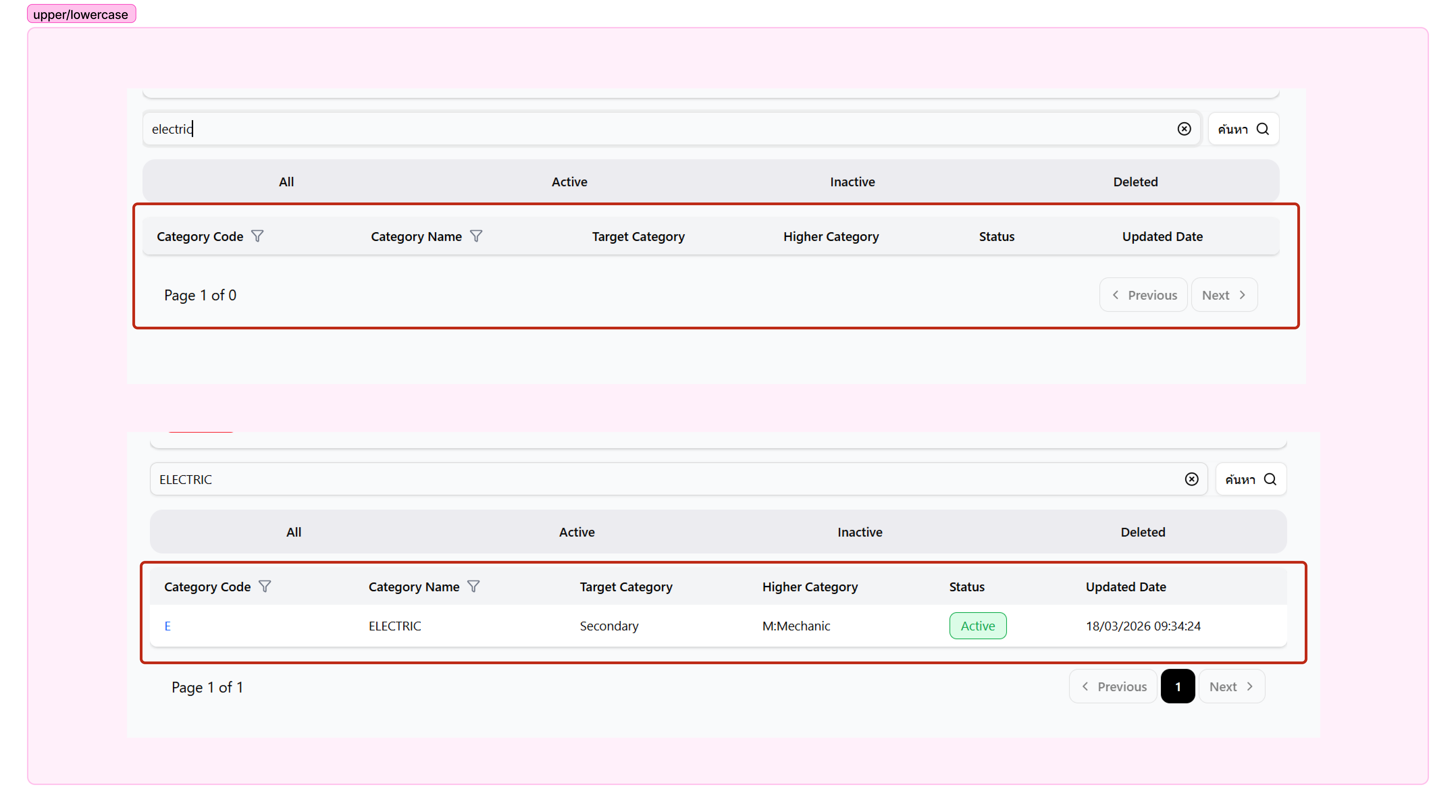Click Category Name filter icon in lower table

tap(474, 587)
